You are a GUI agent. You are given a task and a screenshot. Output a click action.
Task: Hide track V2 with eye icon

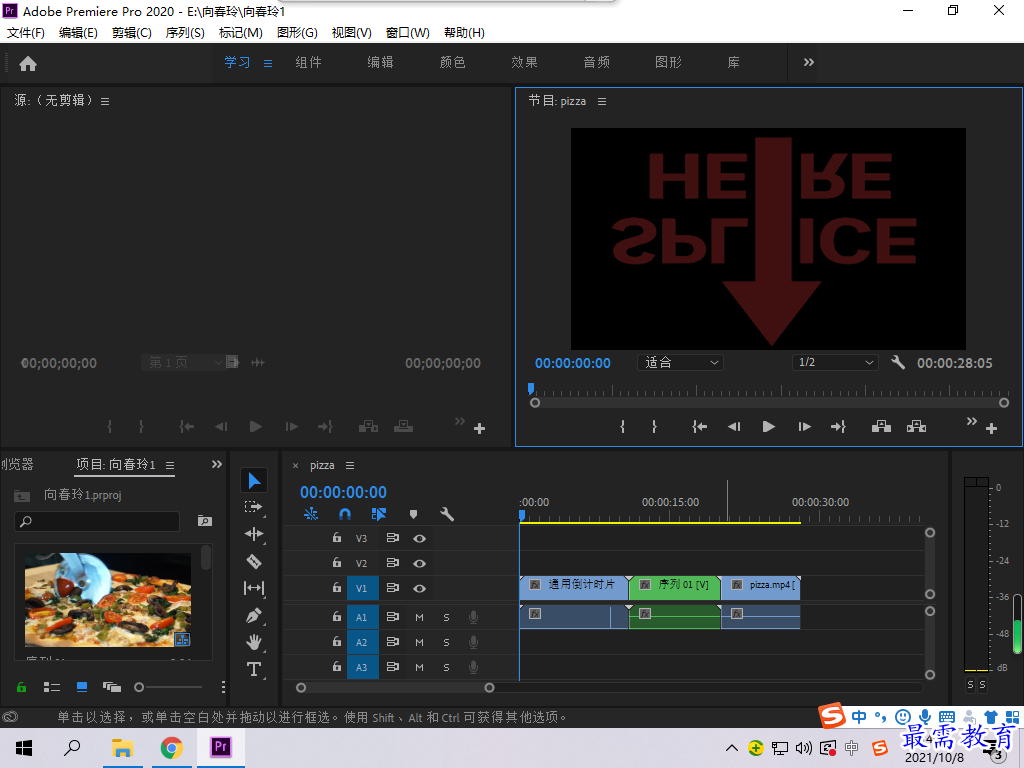(419, 563)
